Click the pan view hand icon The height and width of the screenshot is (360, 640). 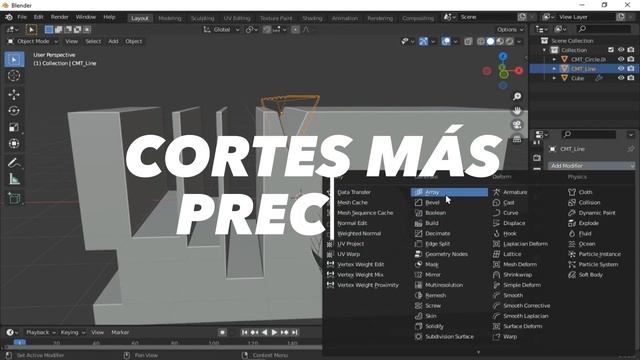pyautogui.click(x=517, y=111)
